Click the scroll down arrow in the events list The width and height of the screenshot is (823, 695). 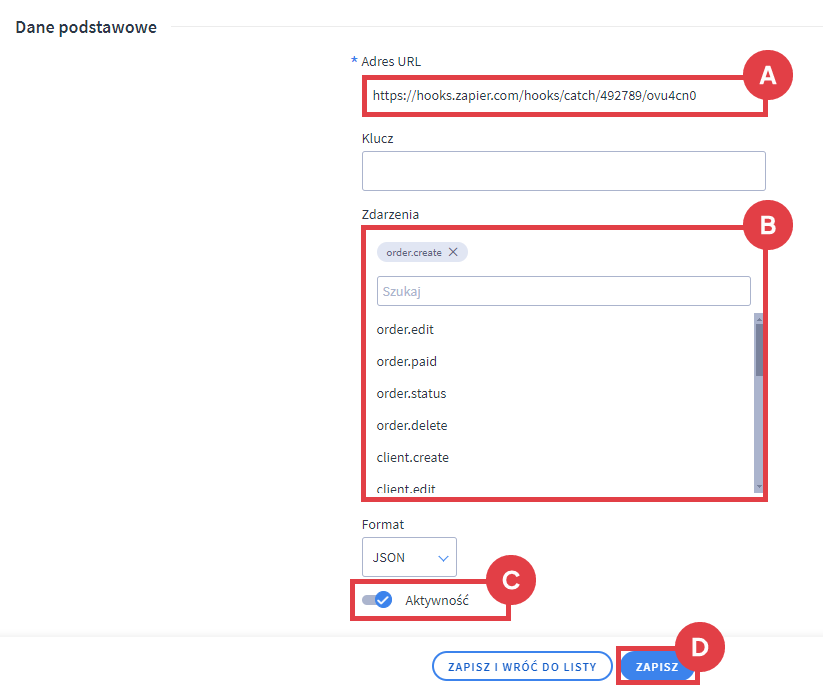759,487
